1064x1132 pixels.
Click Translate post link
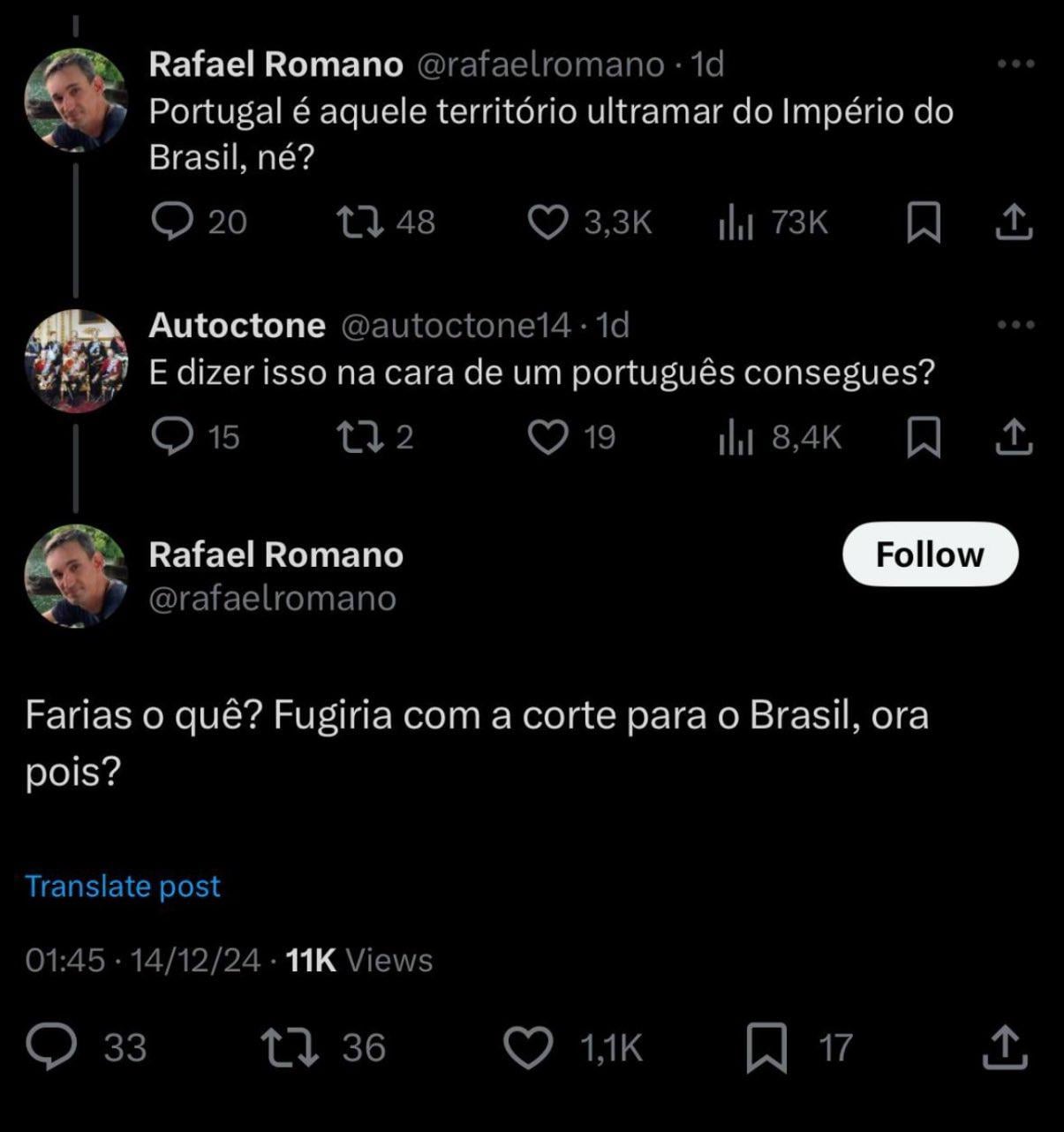pos(123,886)
